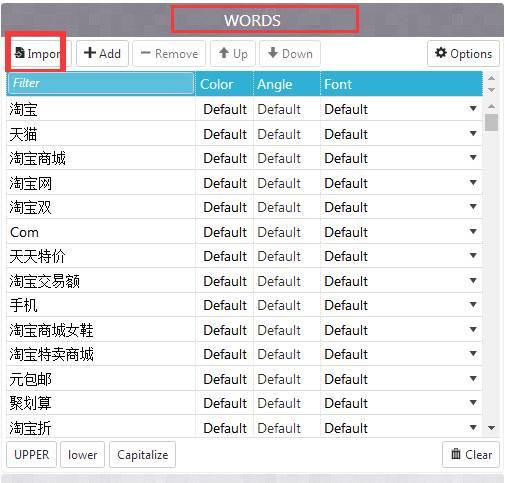Open the Options gear menu
505x483 pixels.
point(463,53)
